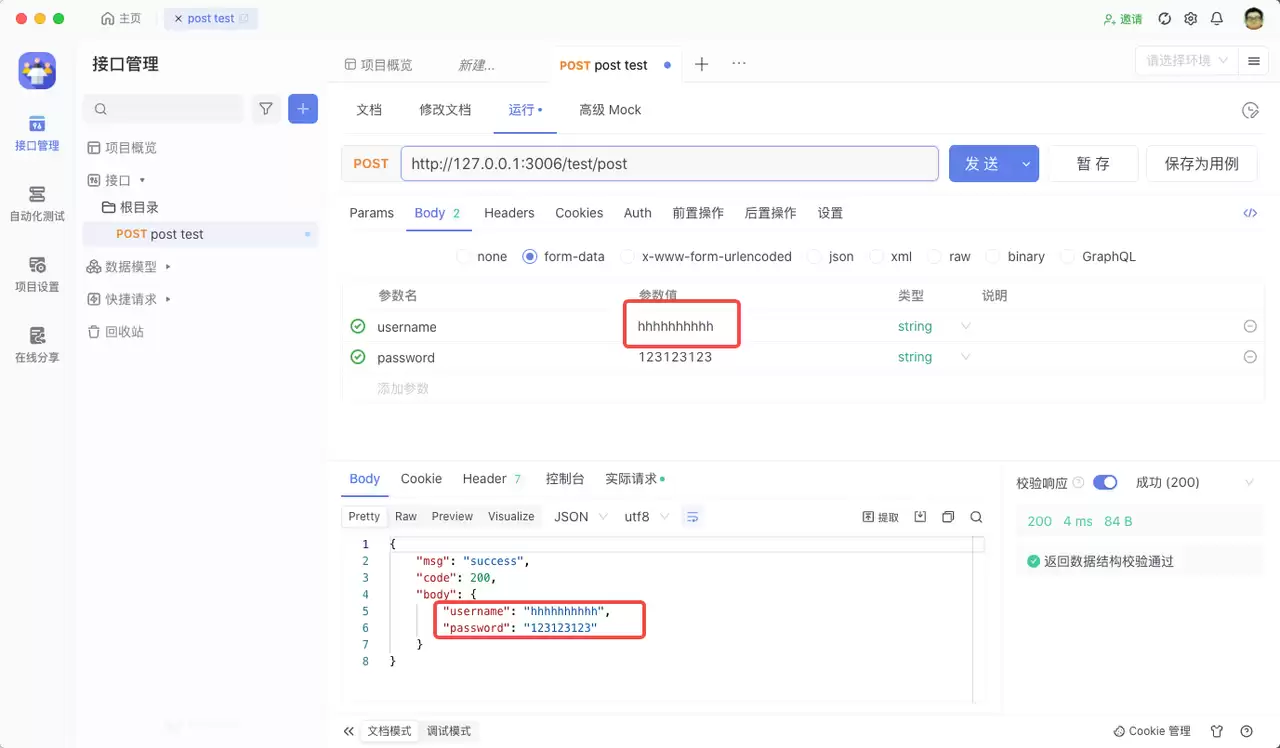
Task: Open the 控制台 response tab
Action: (565, 479)
